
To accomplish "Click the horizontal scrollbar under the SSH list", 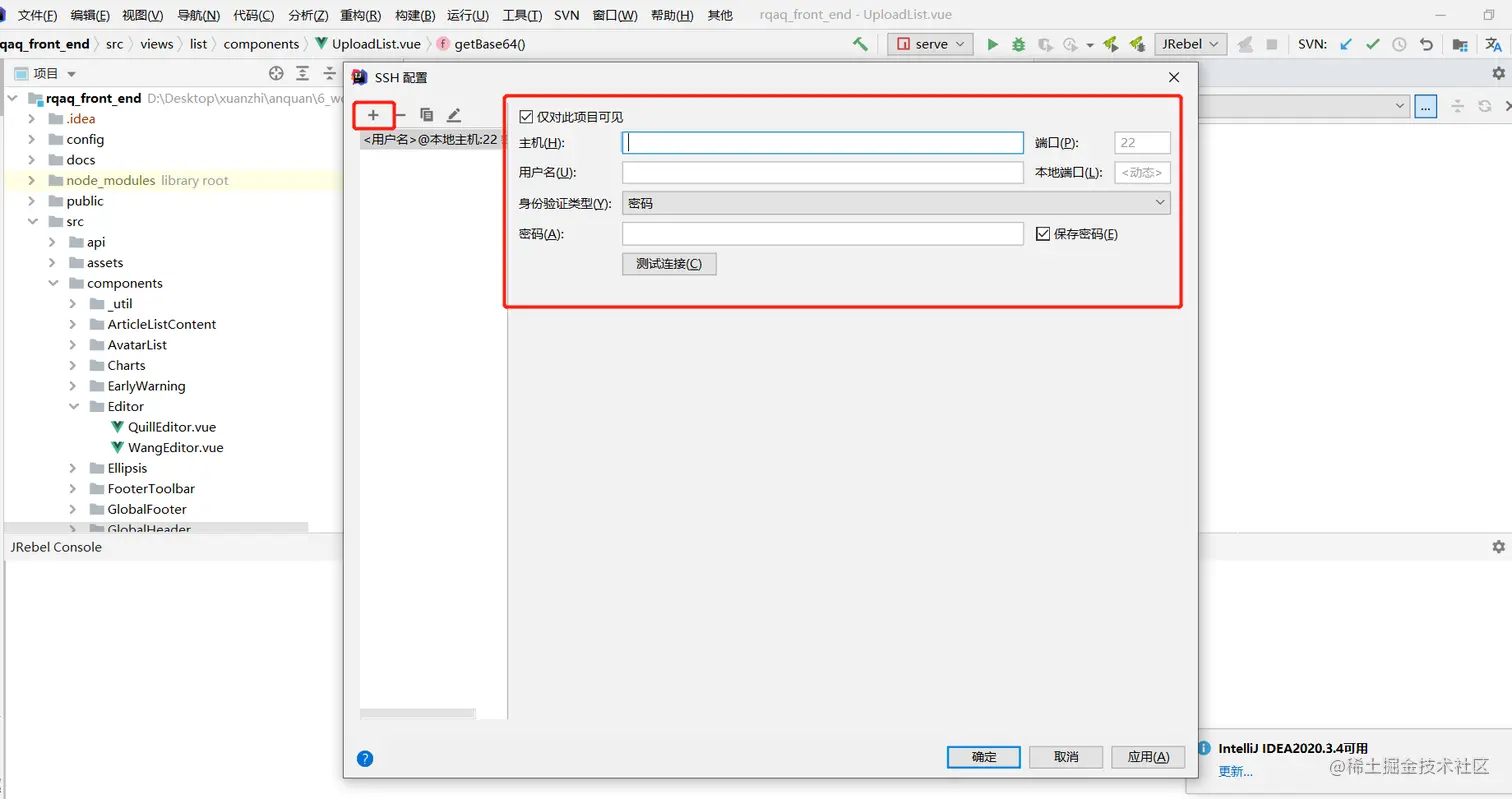I will (x=418, y=714).
